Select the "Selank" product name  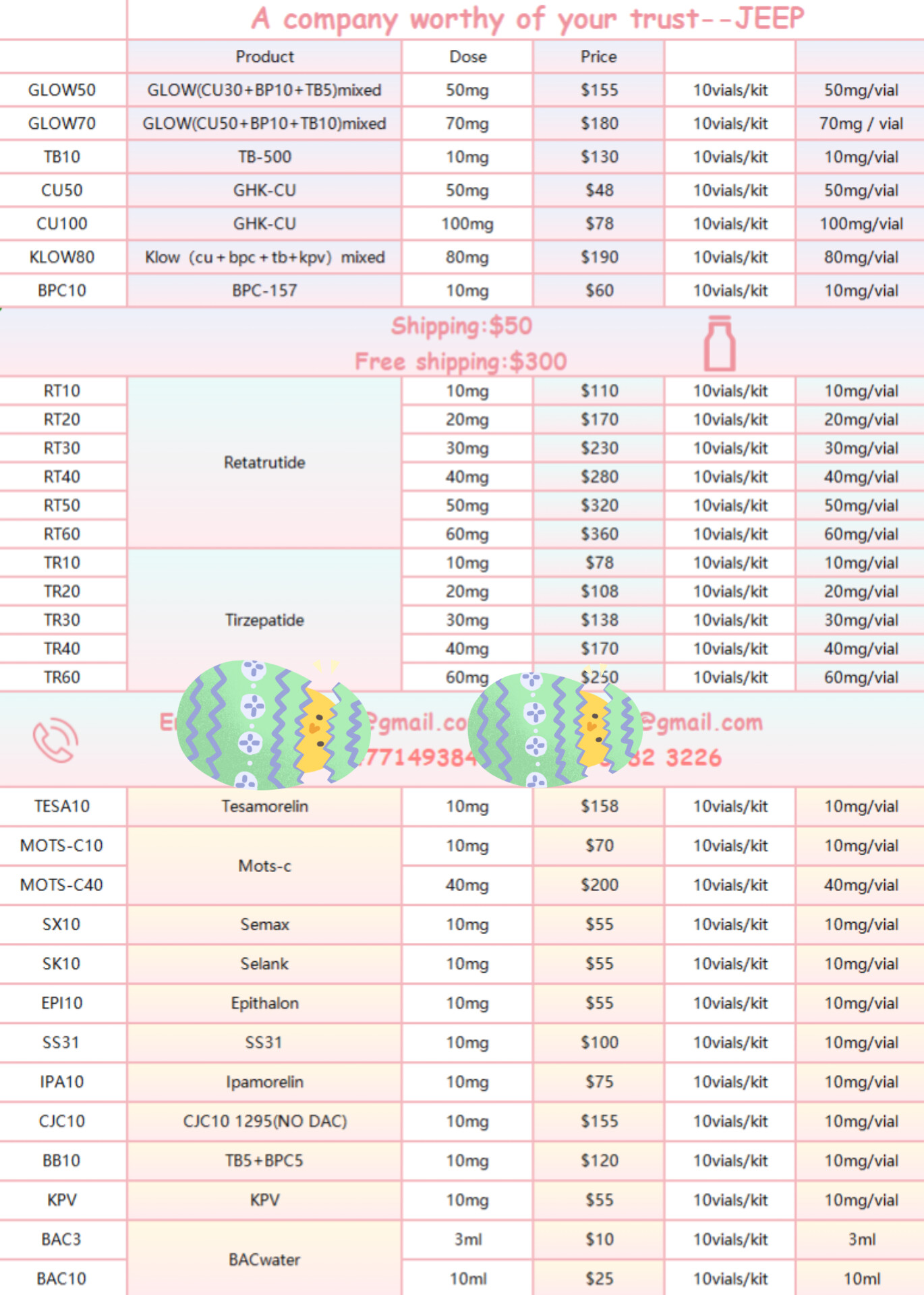click(x=264, y=964)
